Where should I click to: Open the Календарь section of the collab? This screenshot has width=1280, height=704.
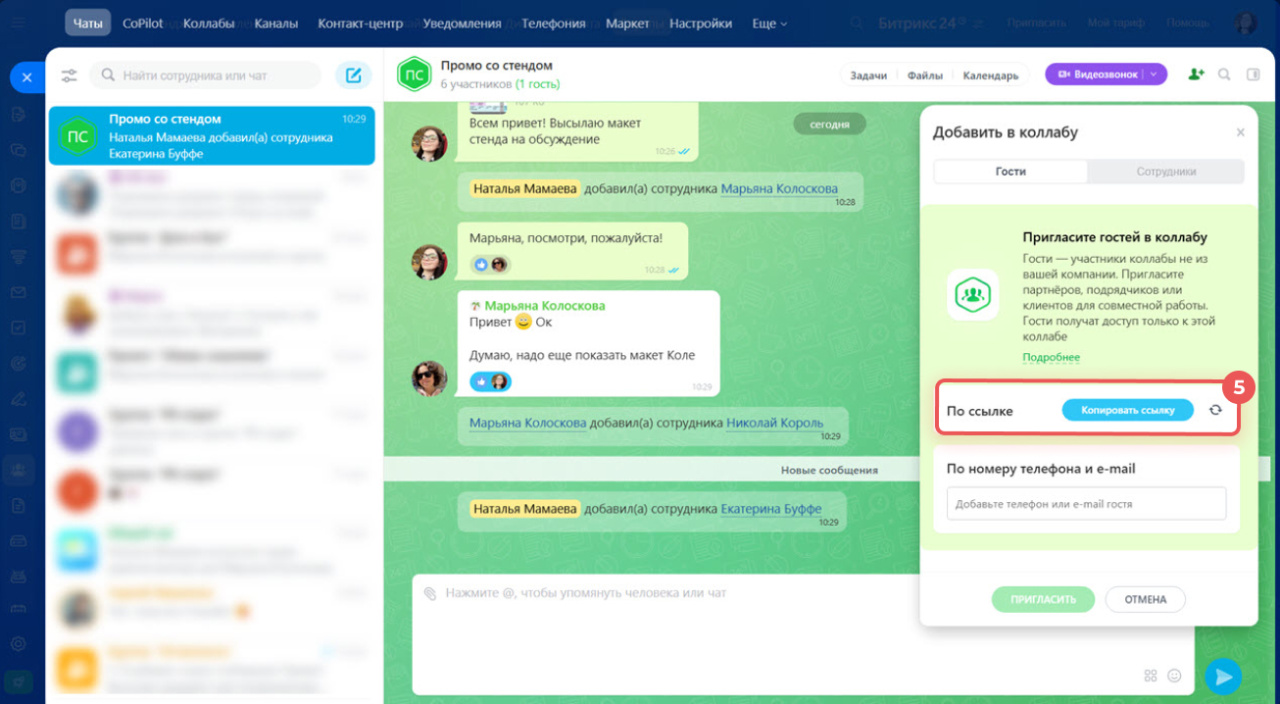990,75
